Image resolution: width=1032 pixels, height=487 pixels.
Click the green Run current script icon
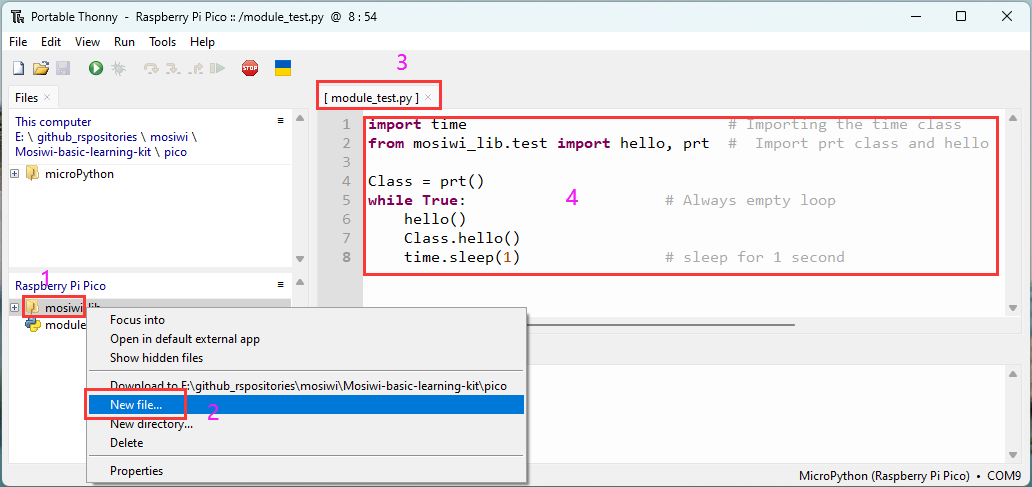96,68
